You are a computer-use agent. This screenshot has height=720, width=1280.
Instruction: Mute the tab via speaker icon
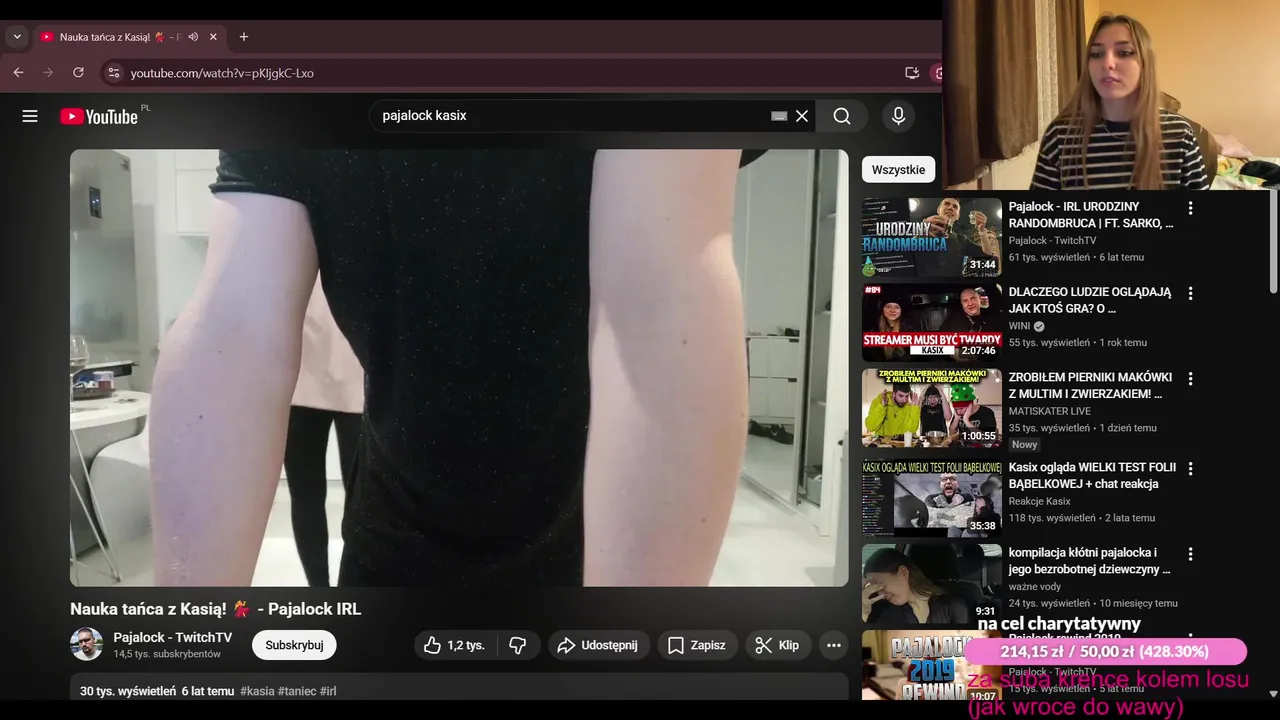point(193,37)
